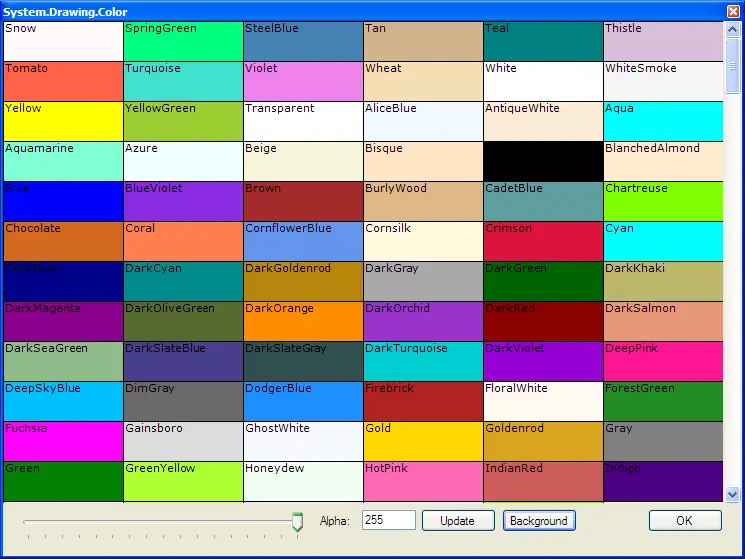Click the Update button
This screenshot has height=559, width=745.
click(x=458, y=521)
